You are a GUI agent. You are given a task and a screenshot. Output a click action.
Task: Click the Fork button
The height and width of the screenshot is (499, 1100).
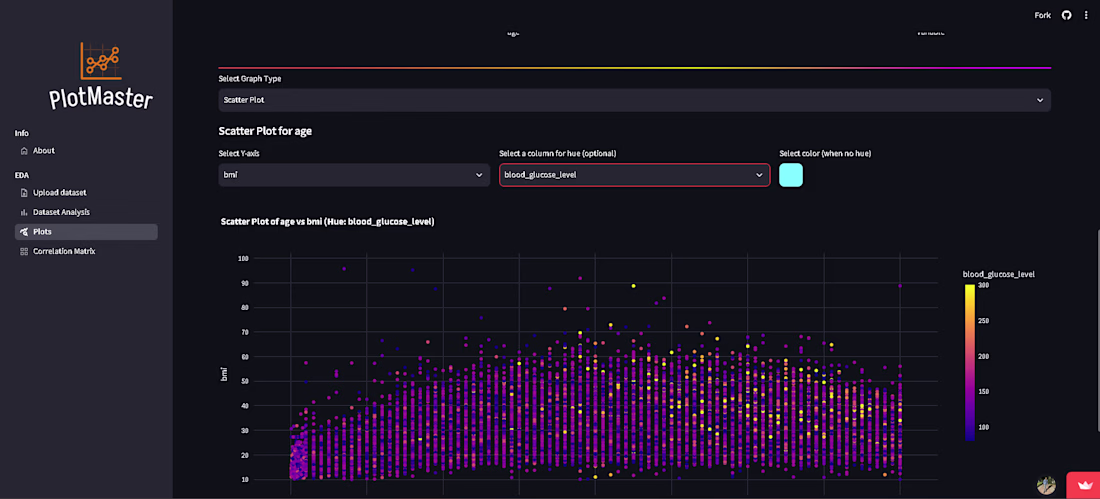tap(1042, 15)
